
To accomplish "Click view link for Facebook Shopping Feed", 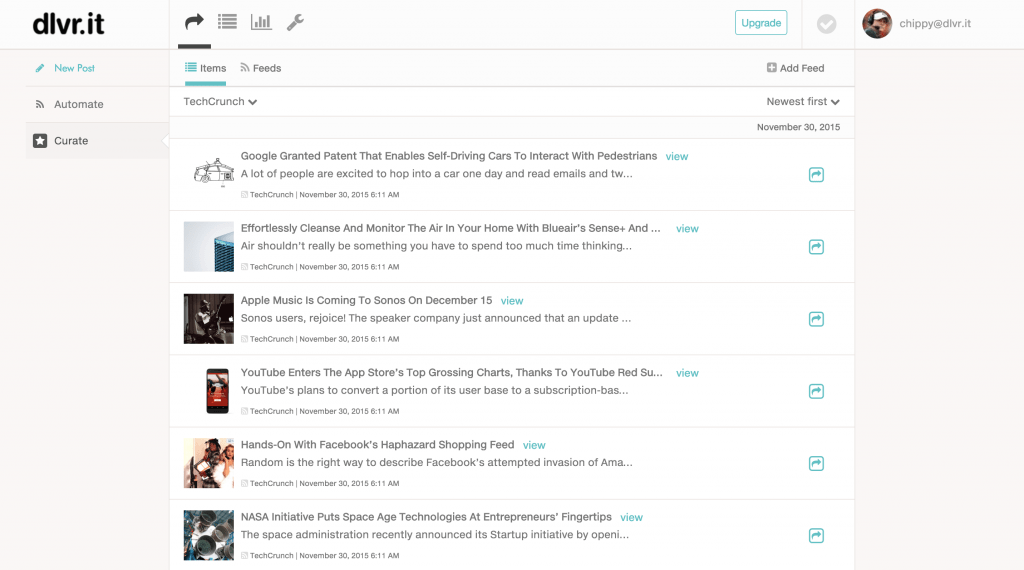I will [x=534, y=445].
